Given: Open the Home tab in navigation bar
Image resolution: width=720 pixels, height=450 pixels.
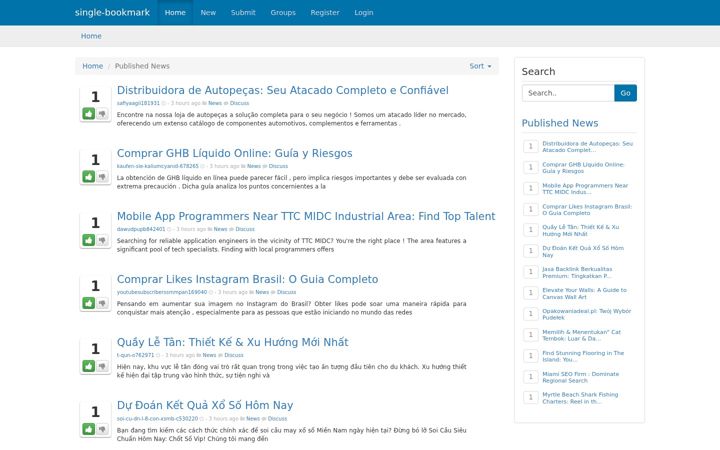Looking at the screenshot, I should [x=175, y=12].
